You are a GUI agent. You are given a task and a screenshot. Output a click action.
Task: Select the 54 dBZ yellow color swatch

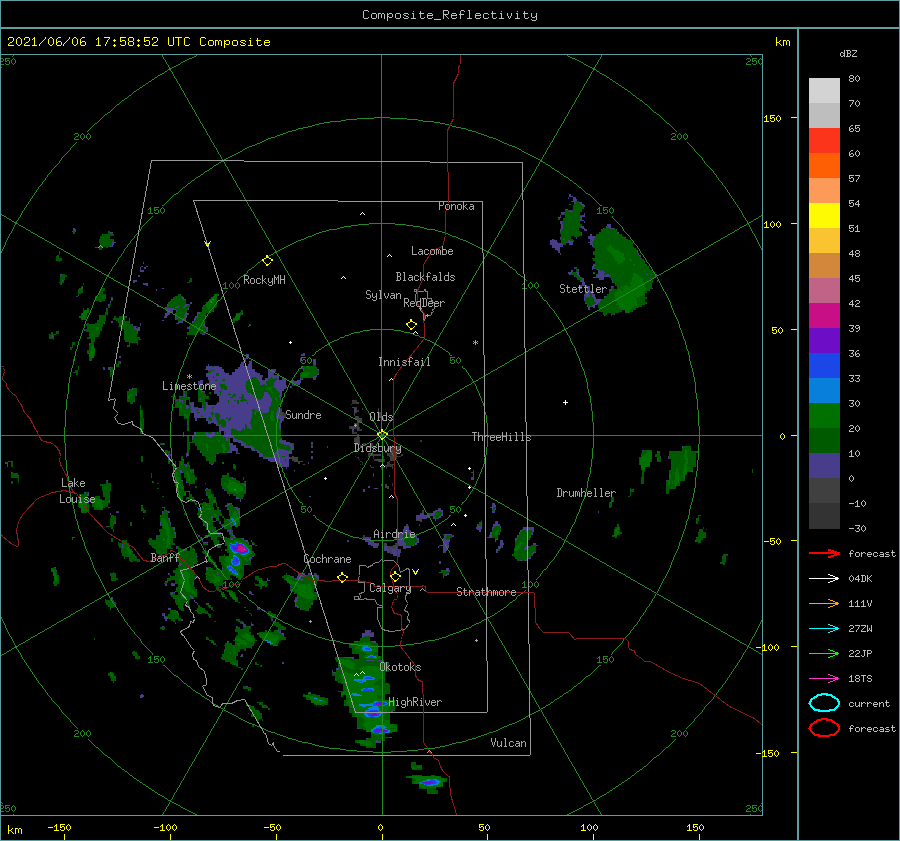pos(824,215)
